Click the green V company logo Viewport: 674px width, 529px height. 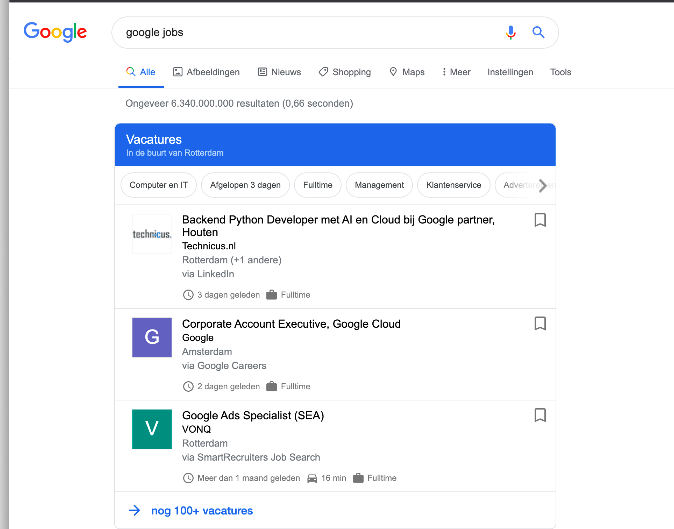pos(152,429)
